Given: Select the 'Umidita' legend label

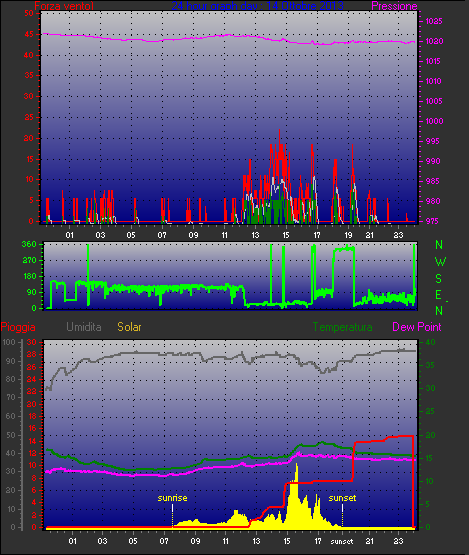Looking at the screenshot, I should tap(84, 327).
